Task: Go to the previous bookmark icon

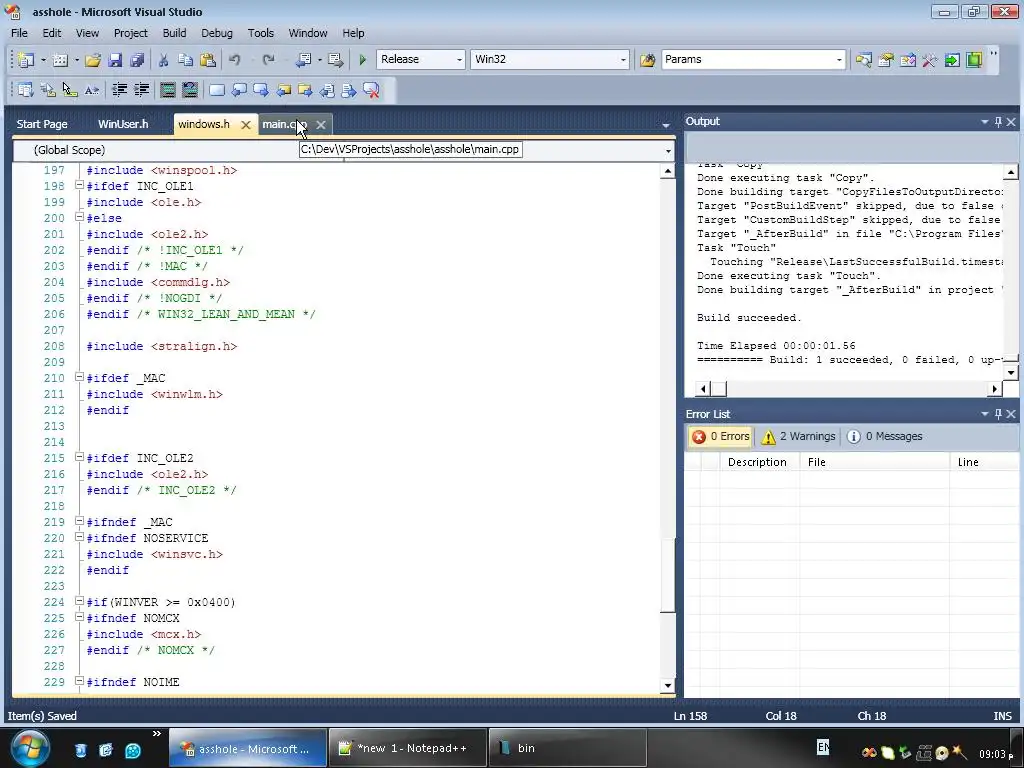Action: (239, 90)
